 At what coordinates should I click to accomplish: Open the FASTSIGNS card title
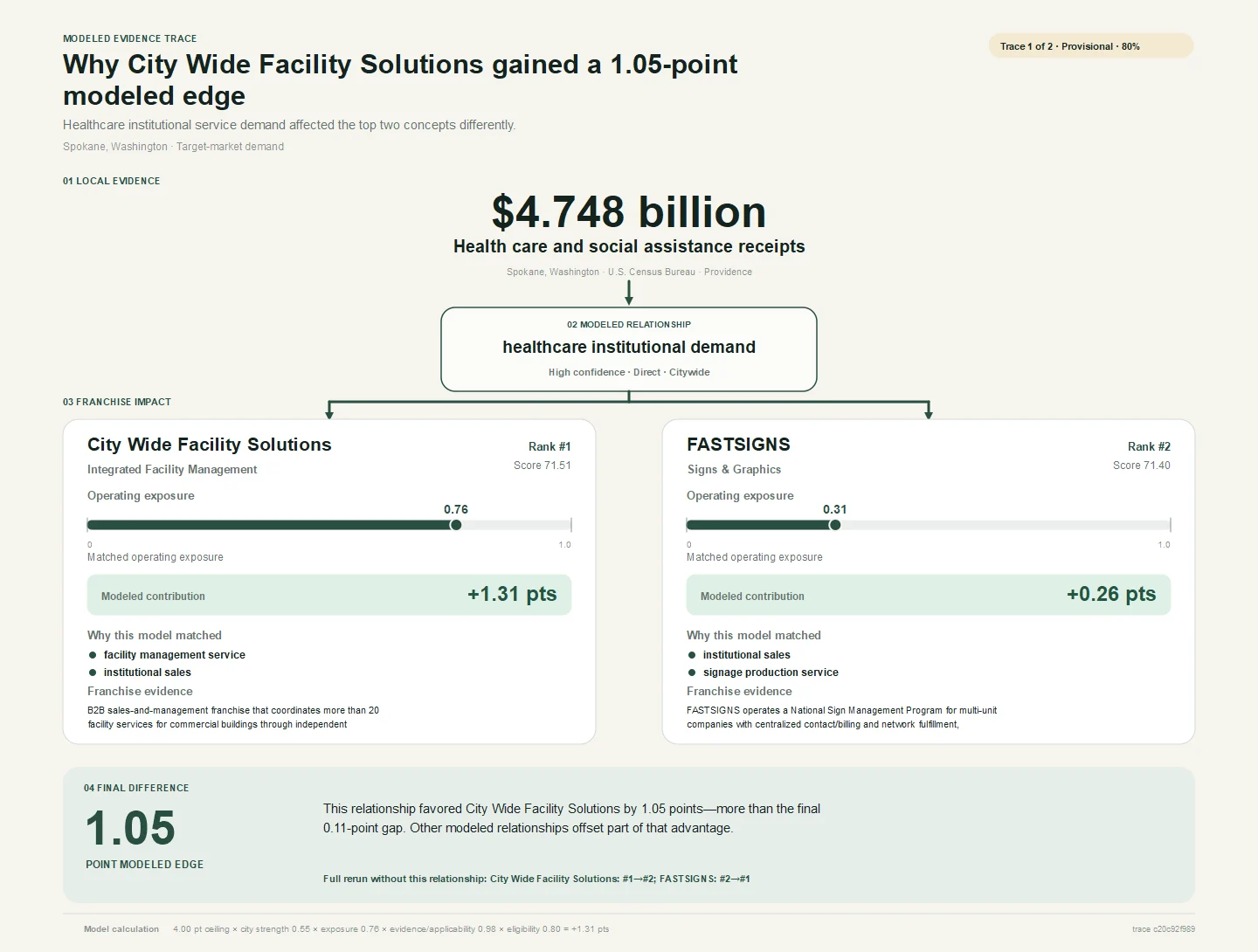pos(738,445)
